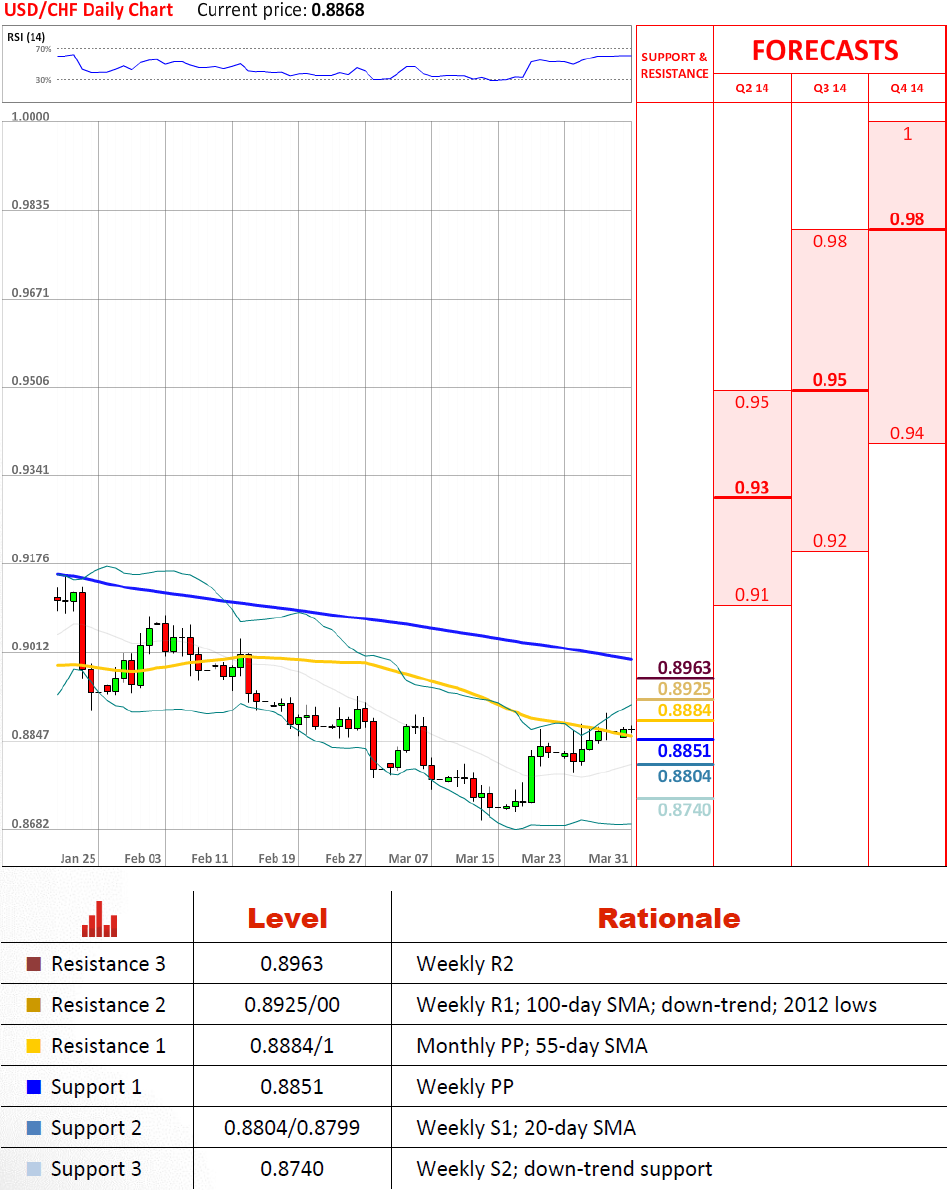Click the Weekly R1; 100-day SMA rationale
The image size is (949, 1190).
click(647, 1005)
